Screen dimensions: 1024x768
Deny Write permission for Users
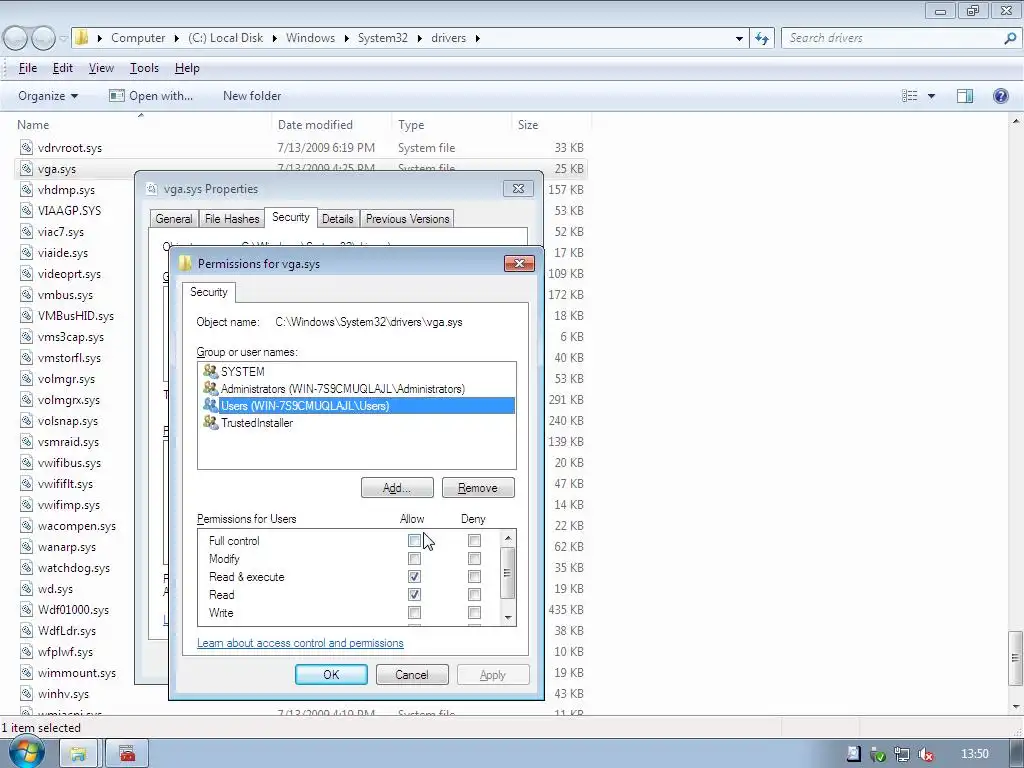pyautogui.click(x=474, y=613)
